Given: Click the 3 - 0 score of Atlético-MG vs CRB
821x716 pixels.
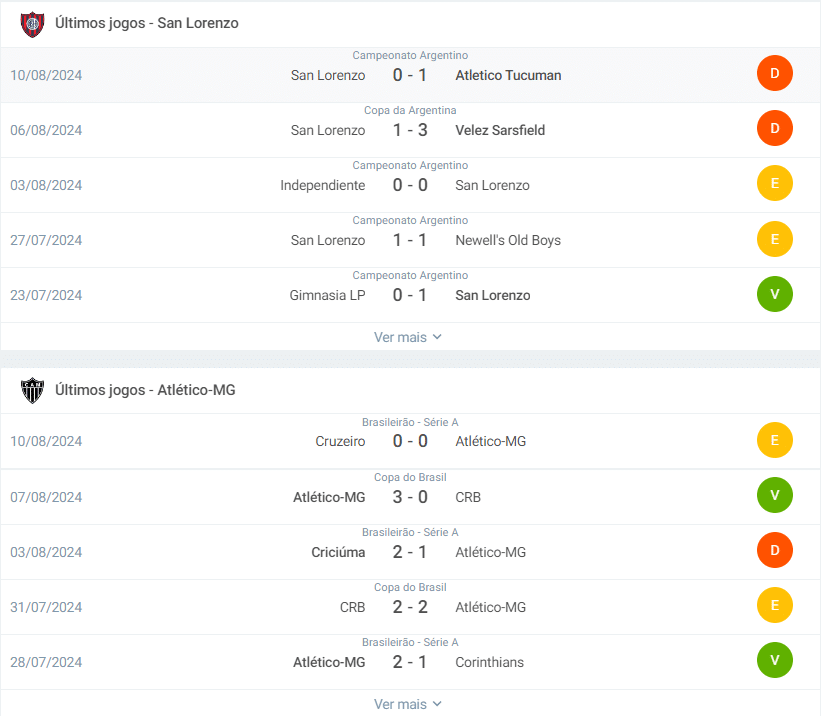Looking at the screenshot, I should click(x=410, y=497).
